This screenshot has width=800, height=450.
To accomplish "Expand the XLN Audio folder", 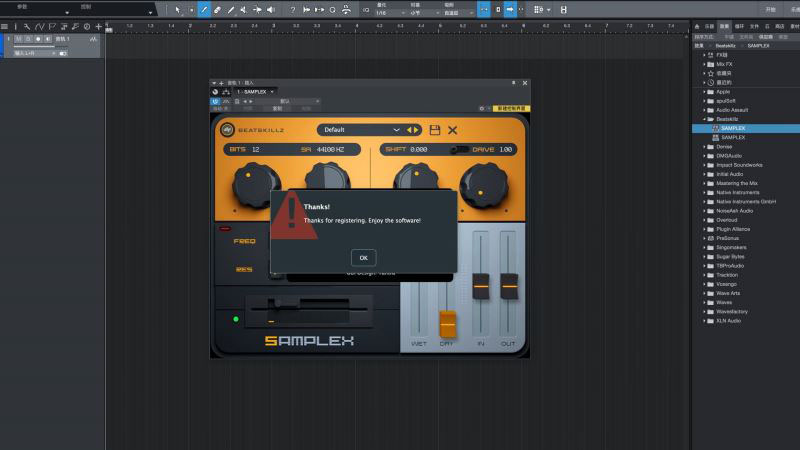I will pos(705,321).
